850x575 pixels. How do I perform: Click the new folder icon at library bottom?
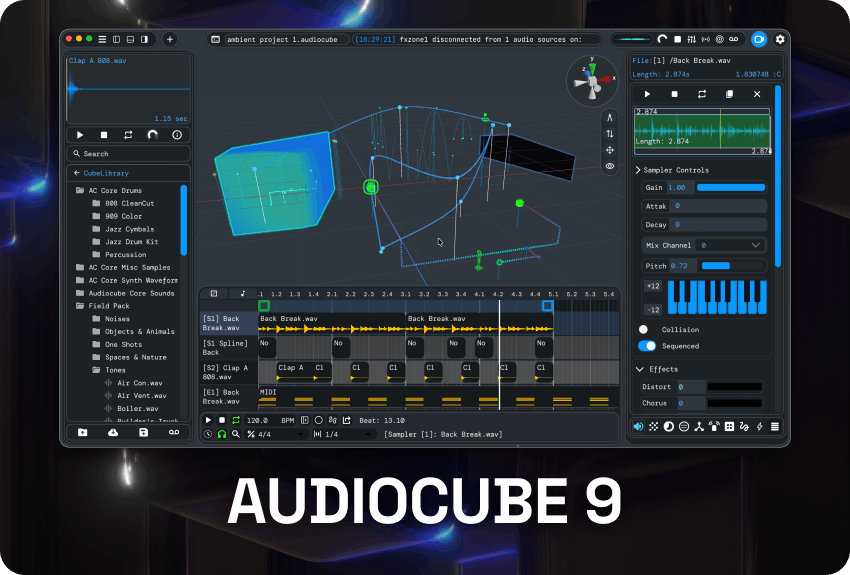click(82, 432)
